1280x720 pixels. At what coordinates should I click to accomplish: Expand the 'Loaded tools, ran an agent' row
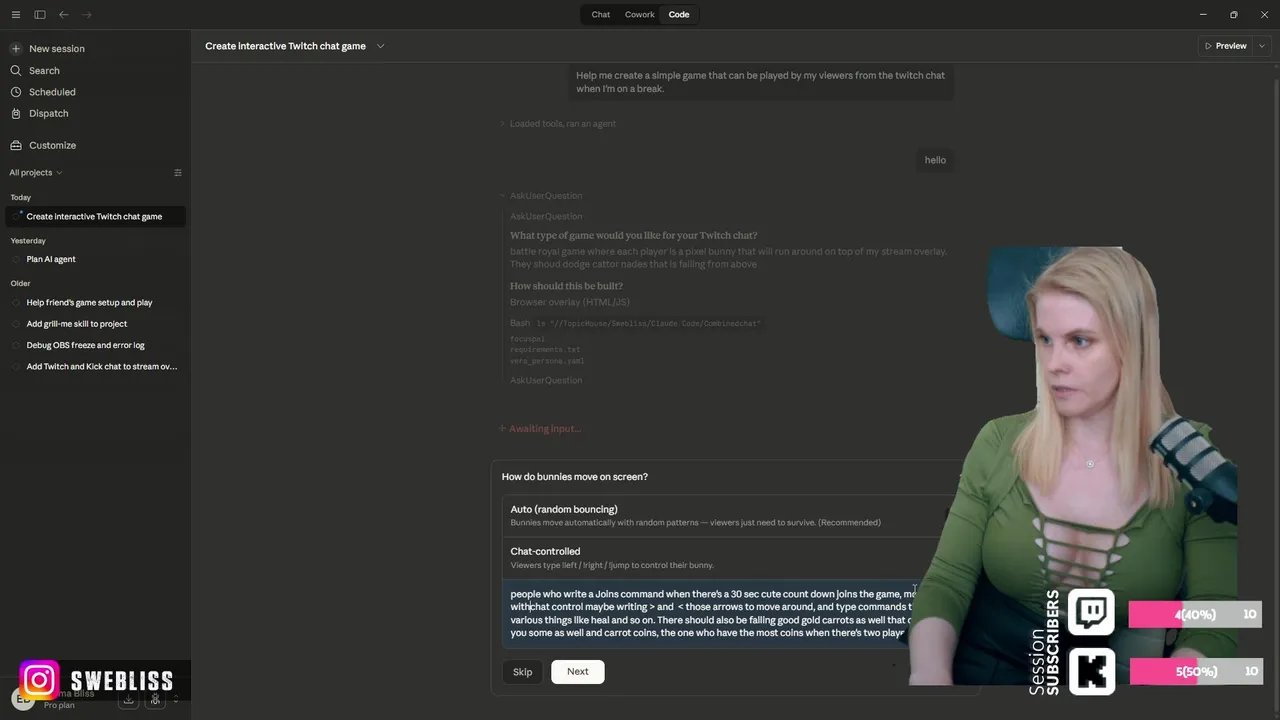pyautogui.click(x=558, y=124)
